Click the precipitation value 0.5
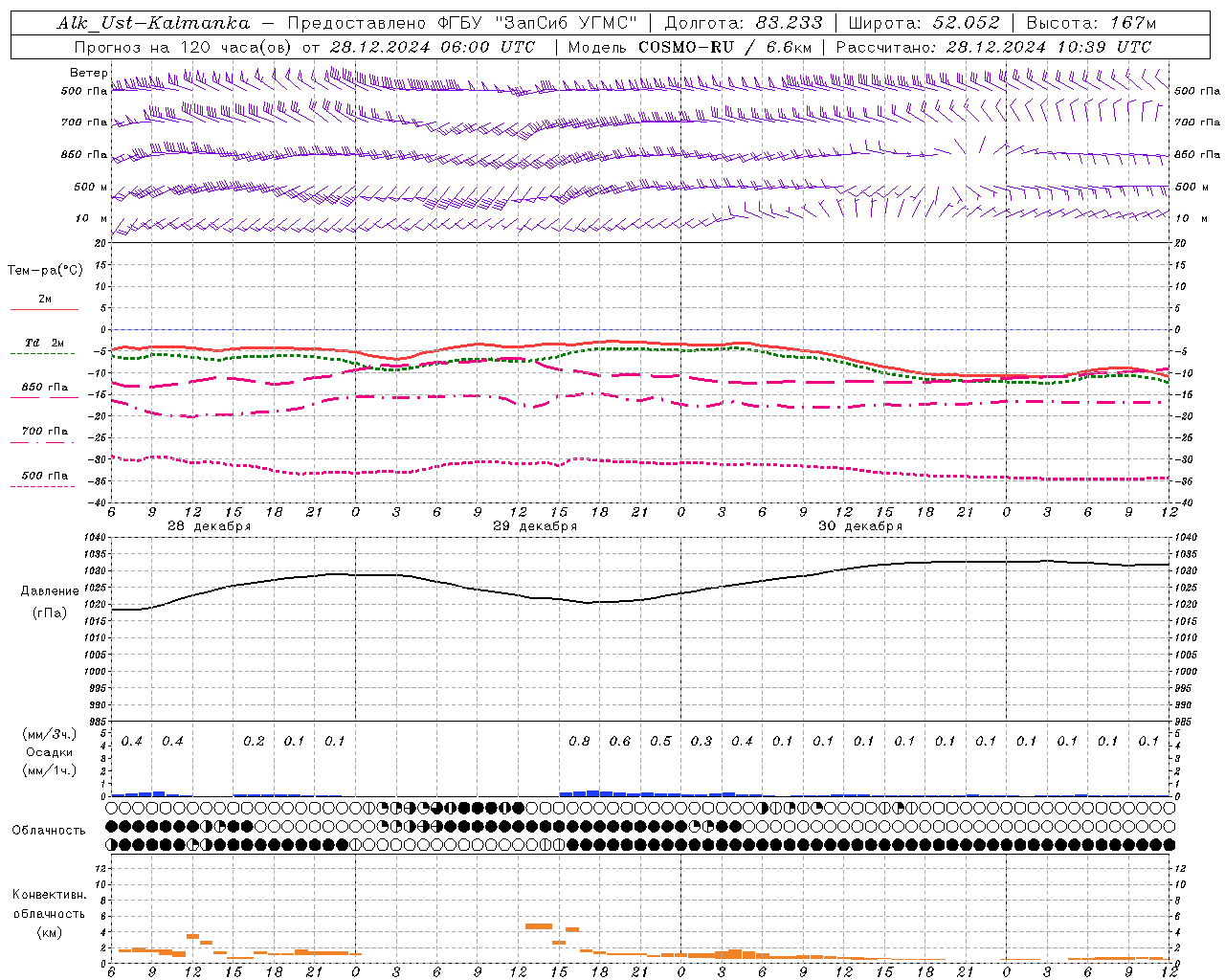This screenshot has width=1225, height=980. tap(660, 742)
